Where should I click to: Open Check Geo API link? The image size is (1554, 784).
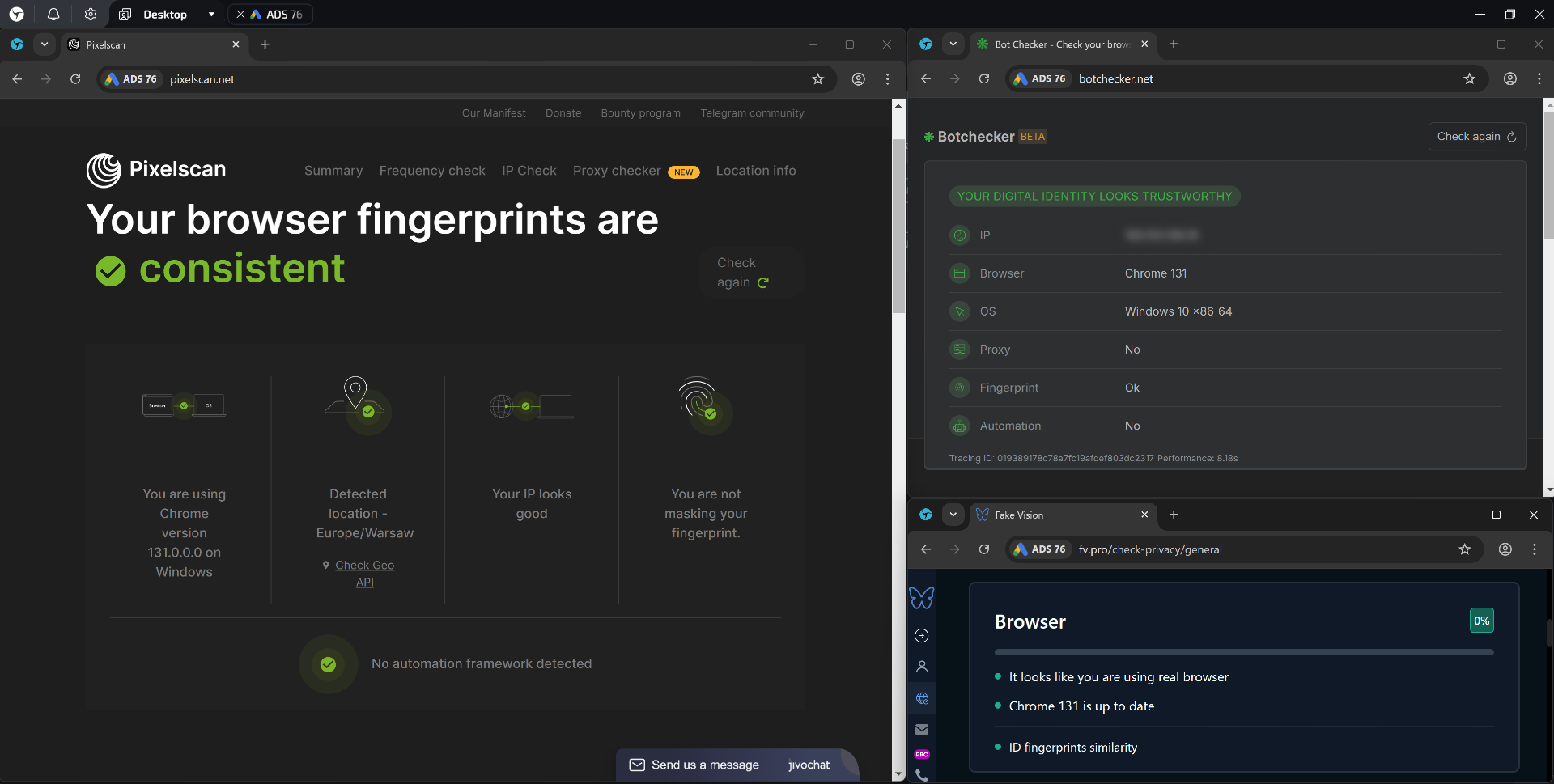(x=364, y=574)
